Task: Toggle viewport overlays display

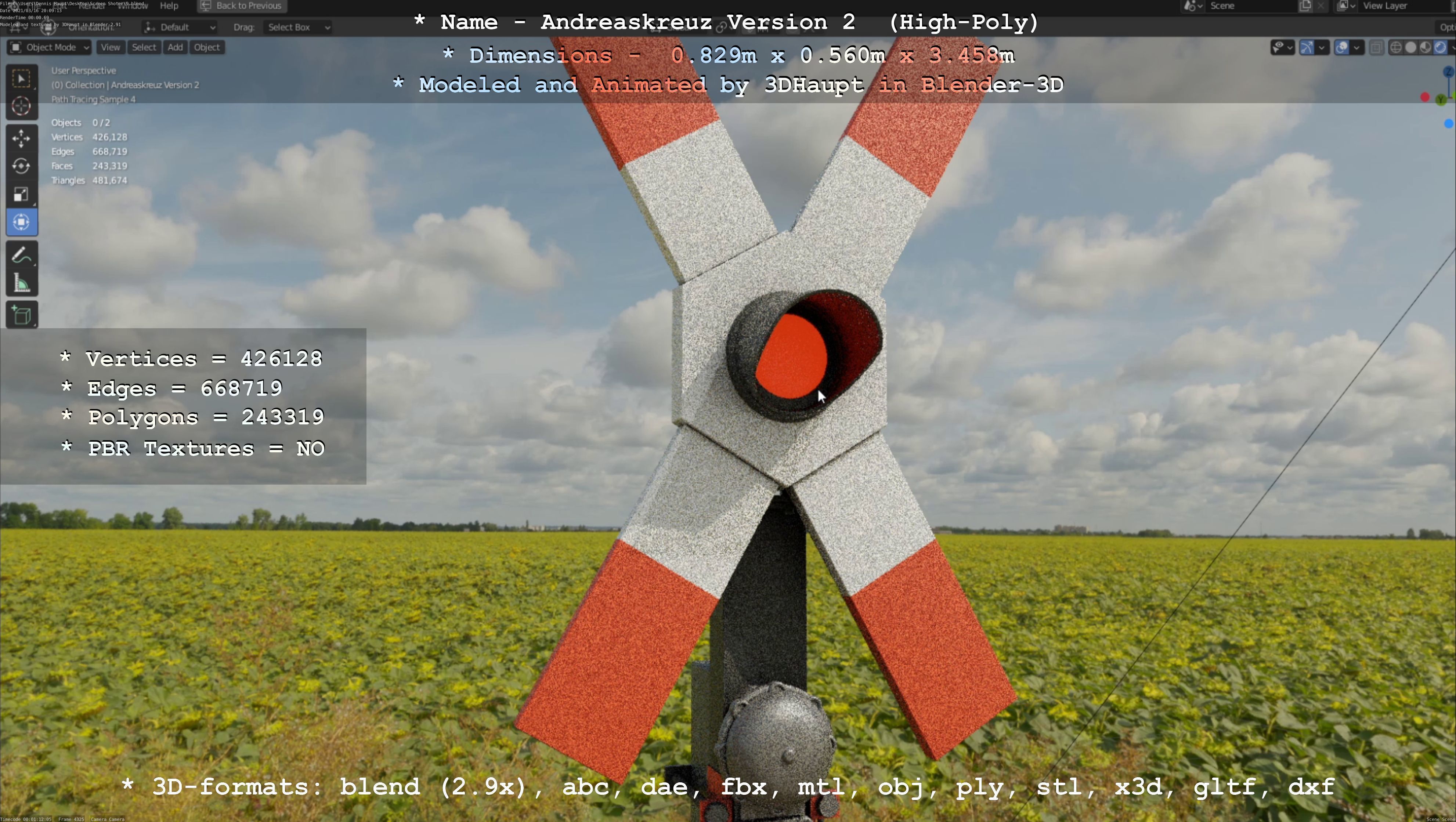Action: pos(1342,47)
